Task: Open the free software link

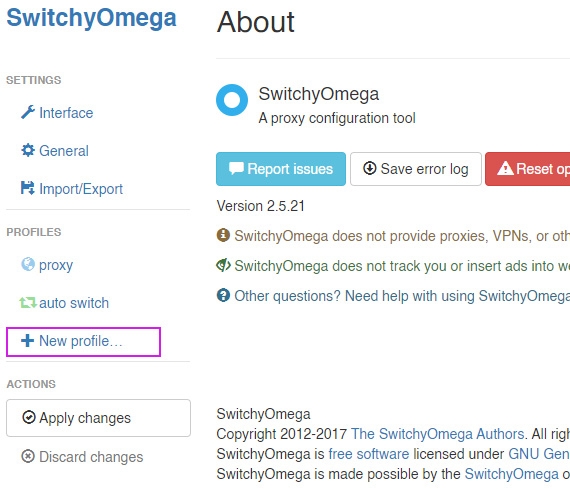Action: (x=369, y=454)
